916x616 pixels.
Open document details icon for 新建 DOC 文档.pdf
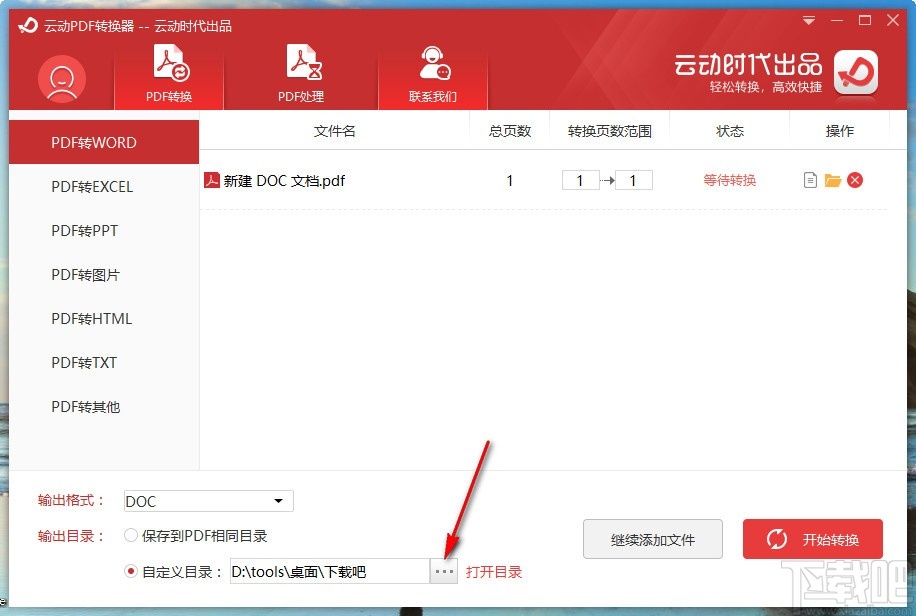[x=809, y=180]
